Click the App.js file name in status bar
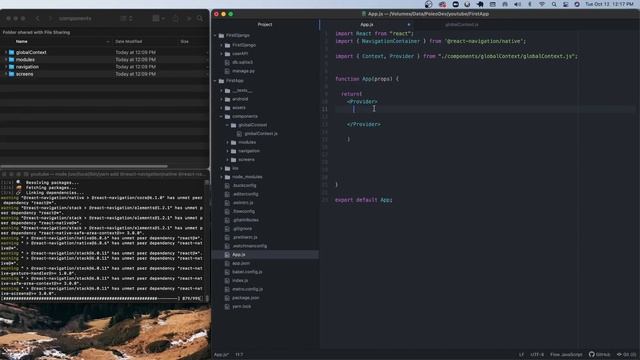This screenshot has width=640, height=360. (221, 355)
